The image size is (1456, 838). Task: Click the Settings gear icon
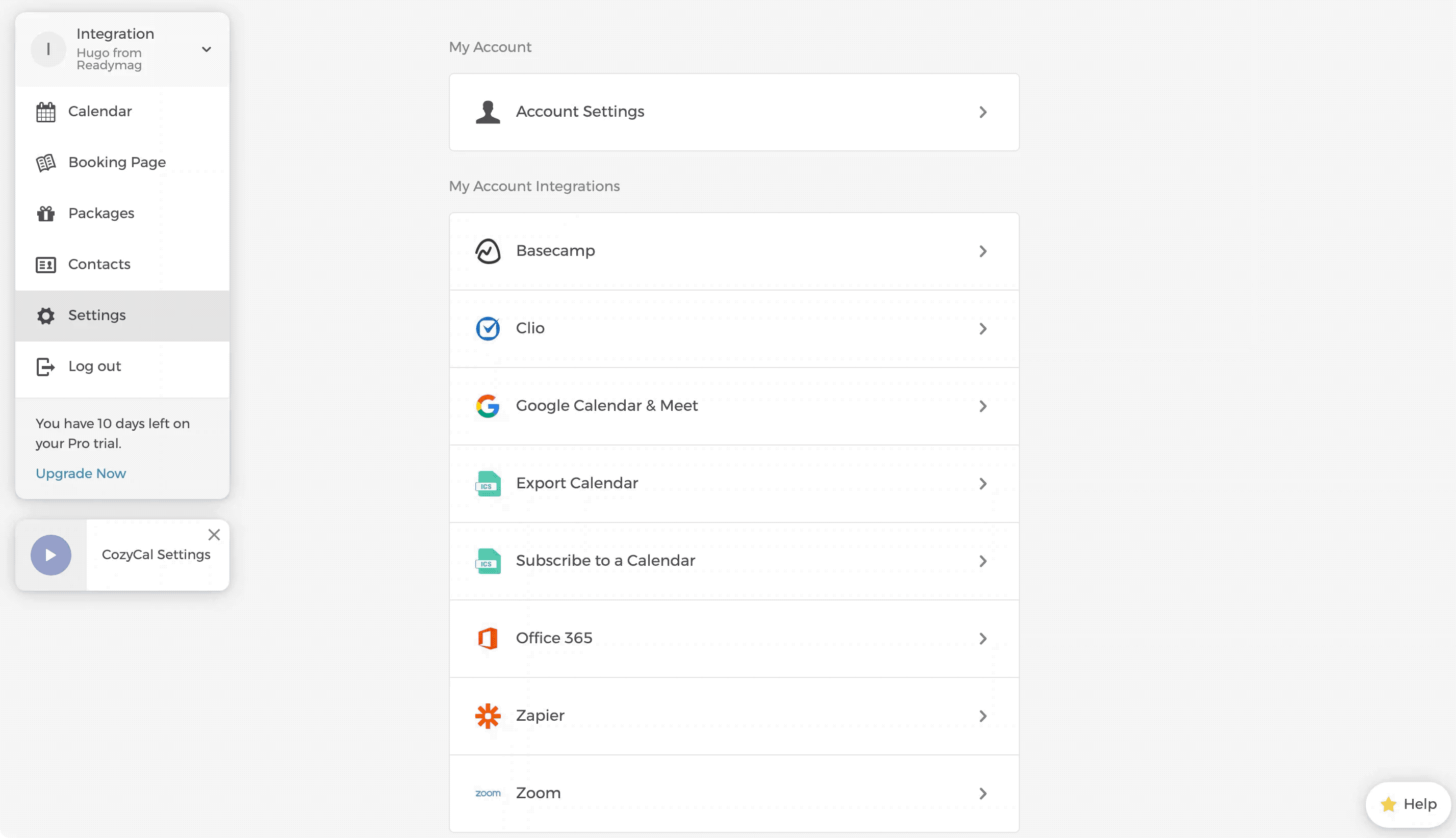45,316
